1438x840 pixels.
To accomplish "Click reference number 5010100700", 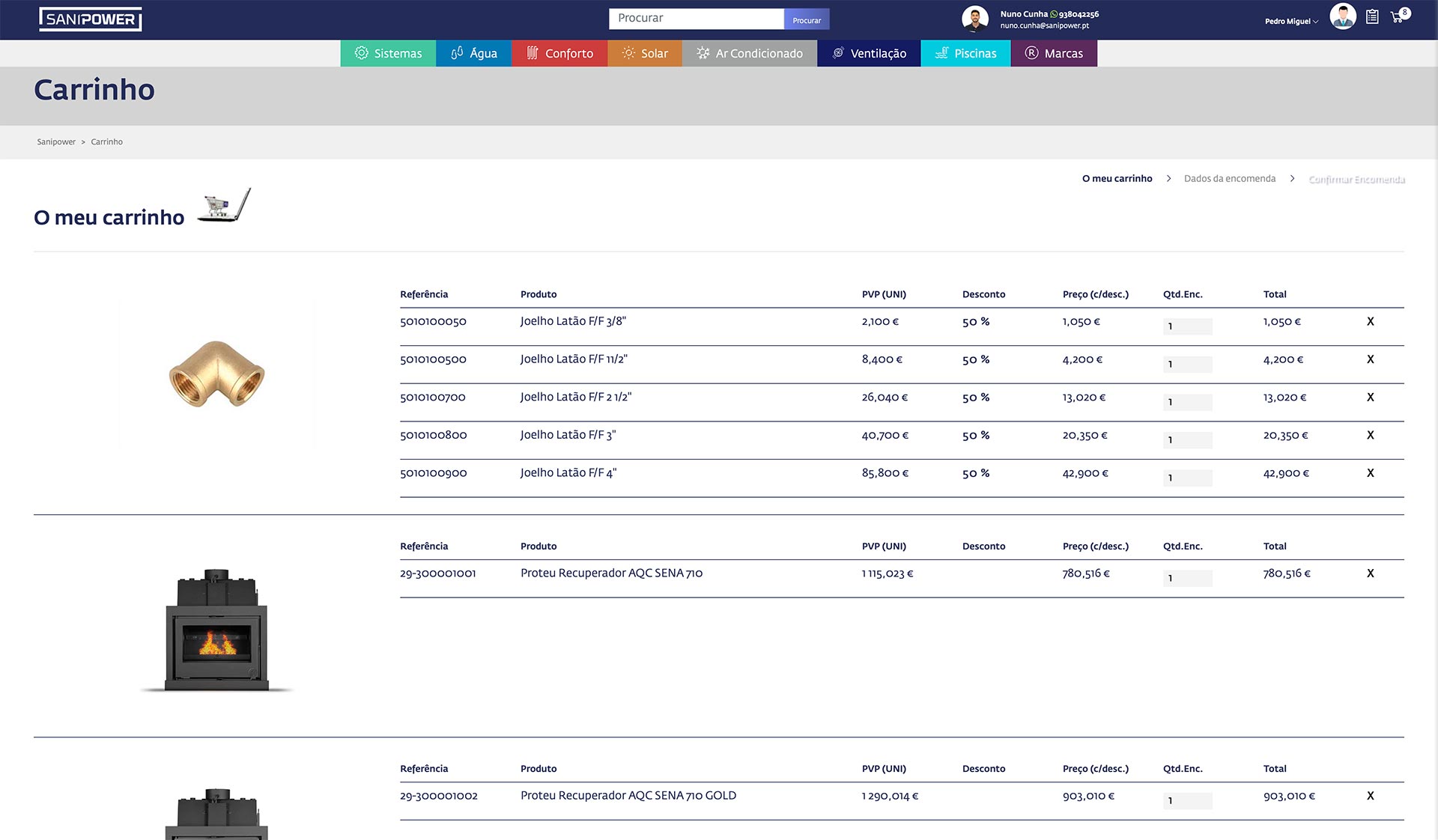I will (433, 398).
